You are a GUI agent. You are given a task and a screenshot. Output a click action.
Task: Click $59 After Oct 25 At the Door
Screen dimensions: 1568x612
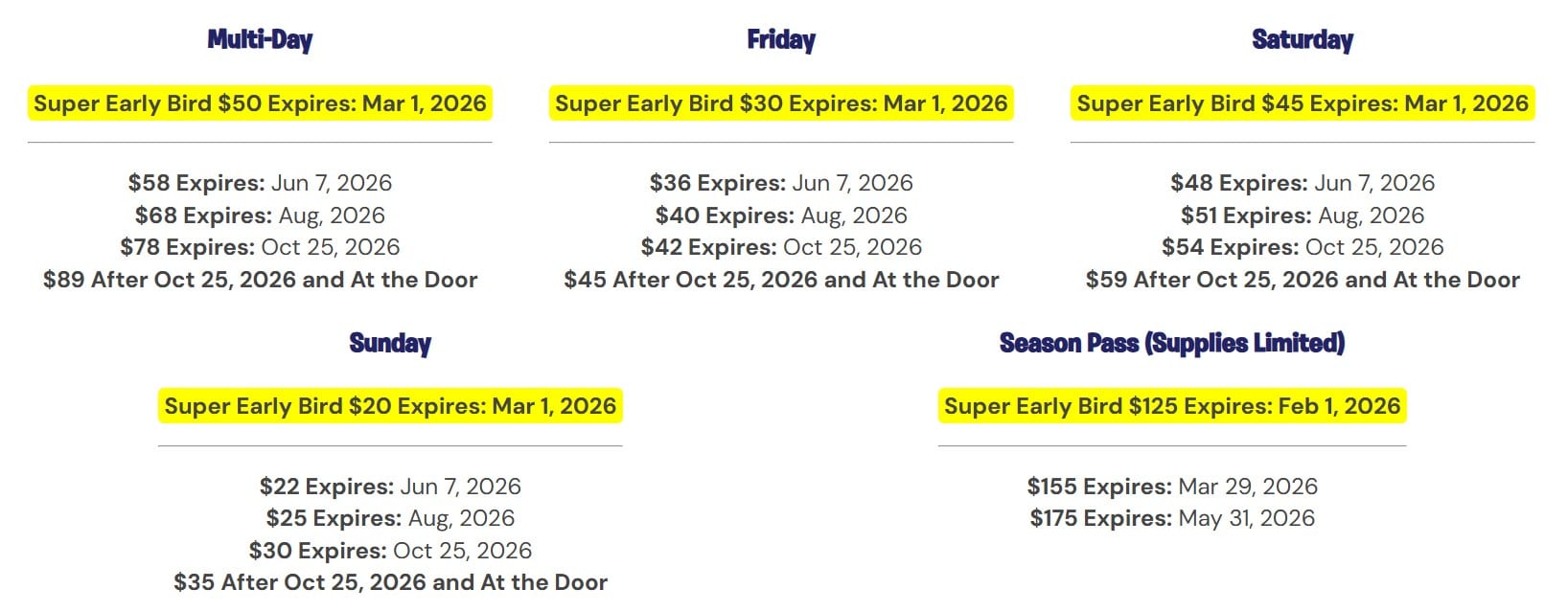(x=1303, y=280)
